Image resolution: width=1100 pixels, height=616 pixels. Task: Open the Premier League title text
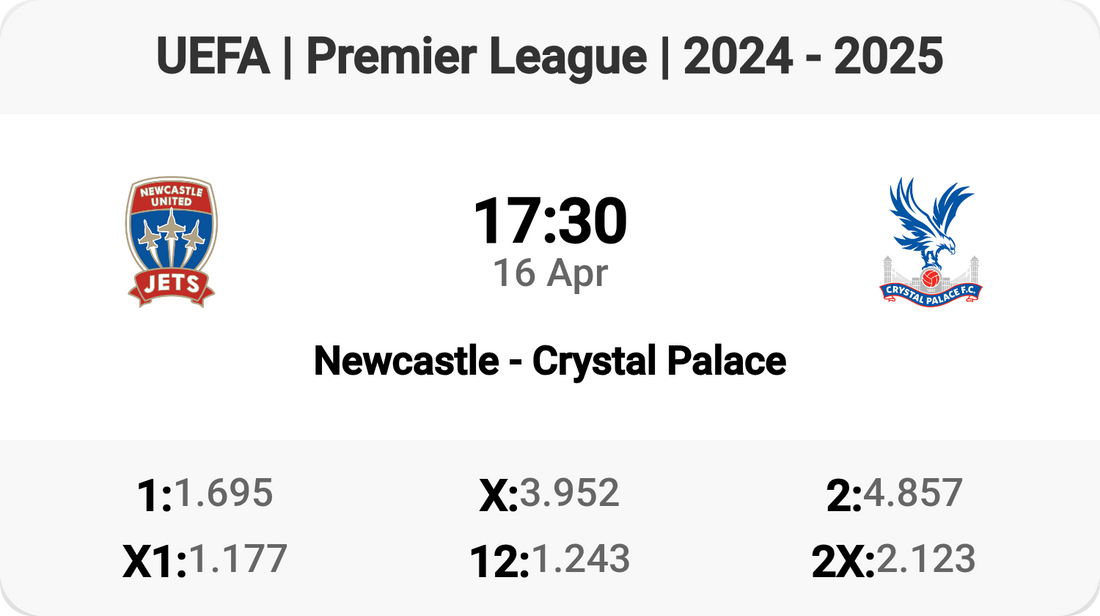(x=476, y=58)
